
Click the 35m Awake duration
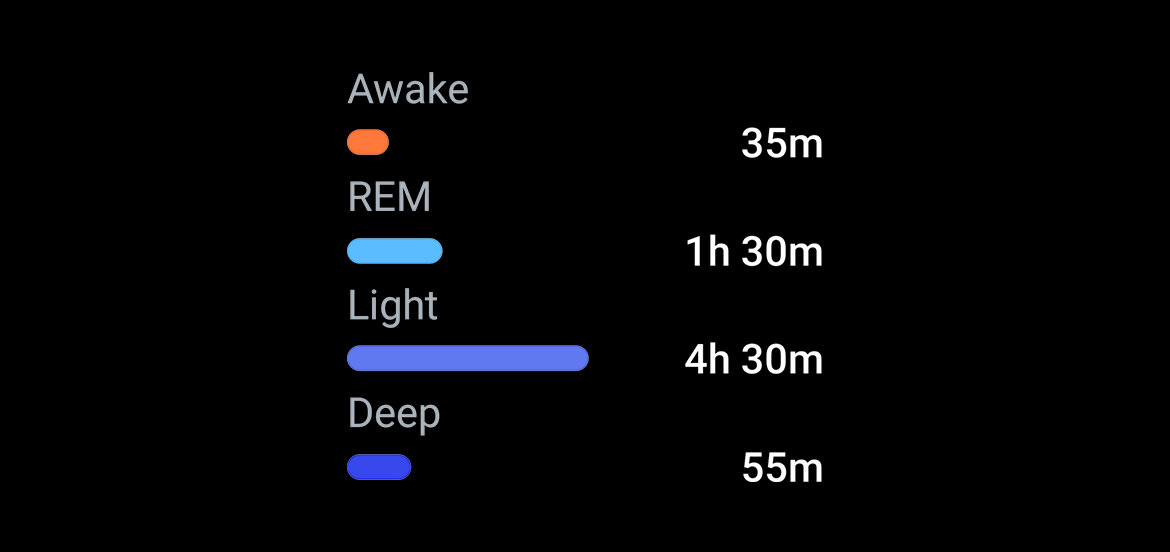point(782,144)
